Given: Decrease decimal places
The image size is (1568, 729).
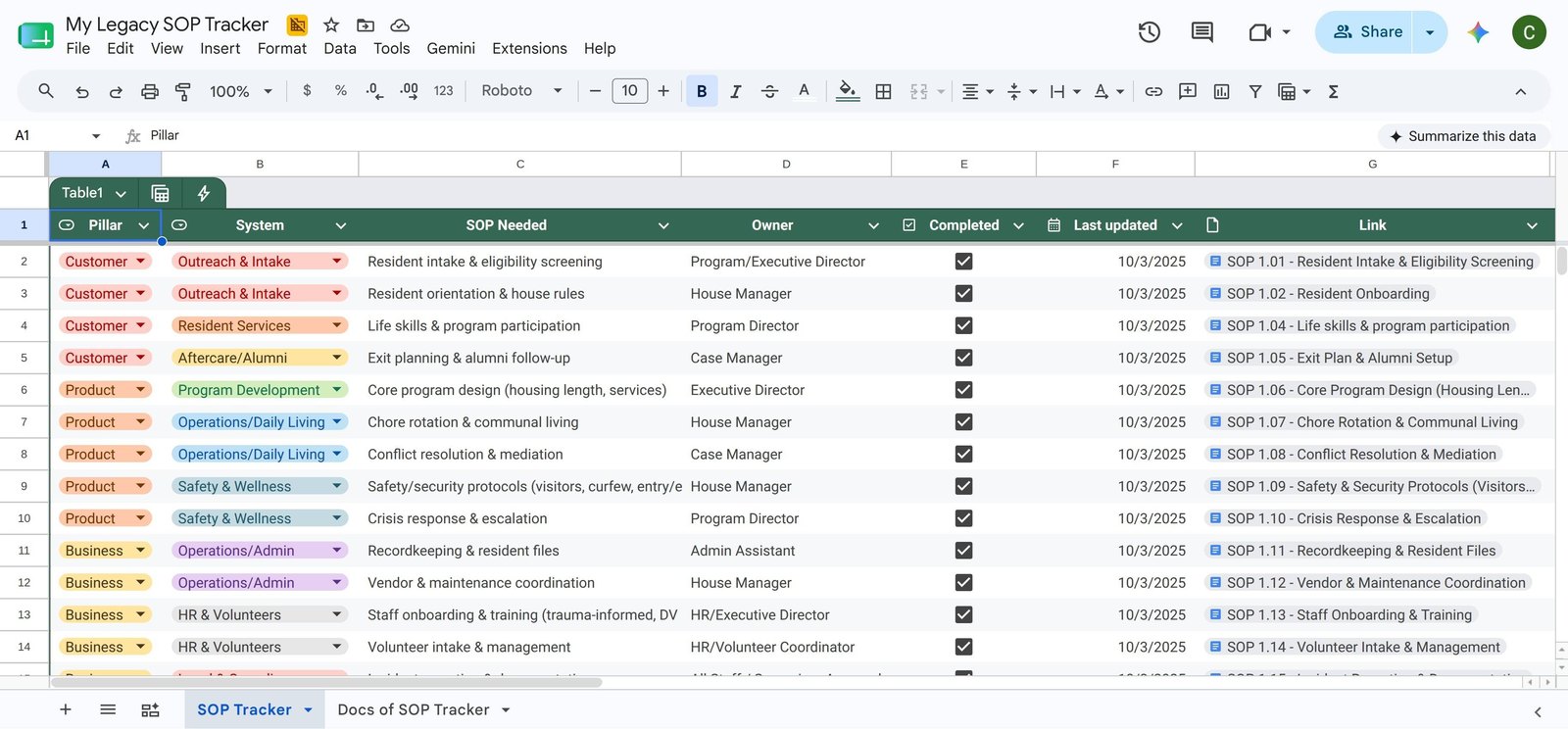Looking at the screenshot, I should (x=374, y=91).
